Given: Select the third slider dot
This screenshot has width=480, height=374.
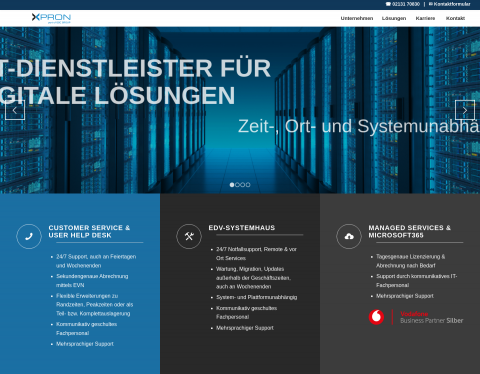Looking at the screenshot, I should click(x=243, y=185).
